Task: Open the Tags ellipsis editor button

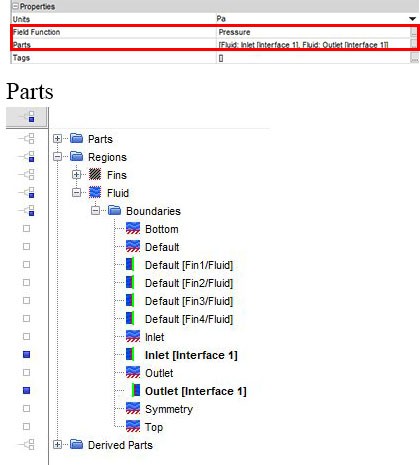Action: pos(414,58)
